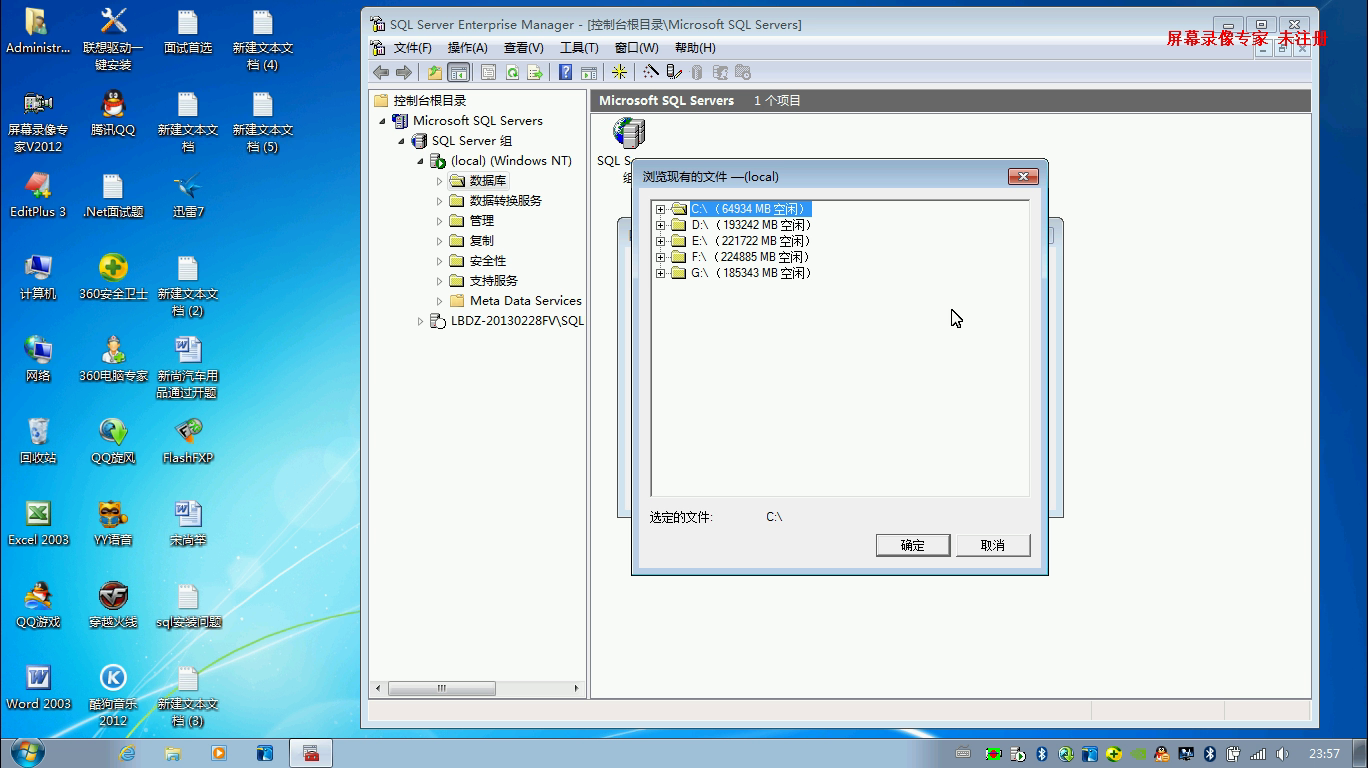
Task: Expand the E:\ drive in the file browser
Action: pos(660,241)
